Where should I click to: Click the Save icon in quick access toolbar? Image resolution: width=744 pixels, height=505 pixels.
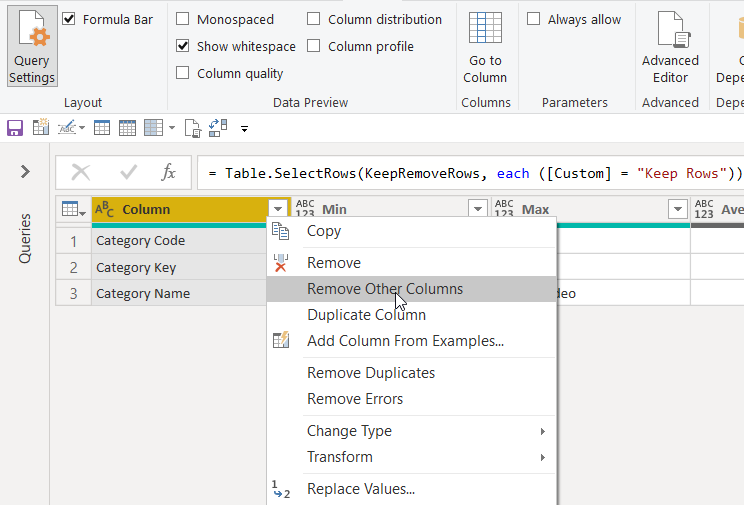coord(15,128)
